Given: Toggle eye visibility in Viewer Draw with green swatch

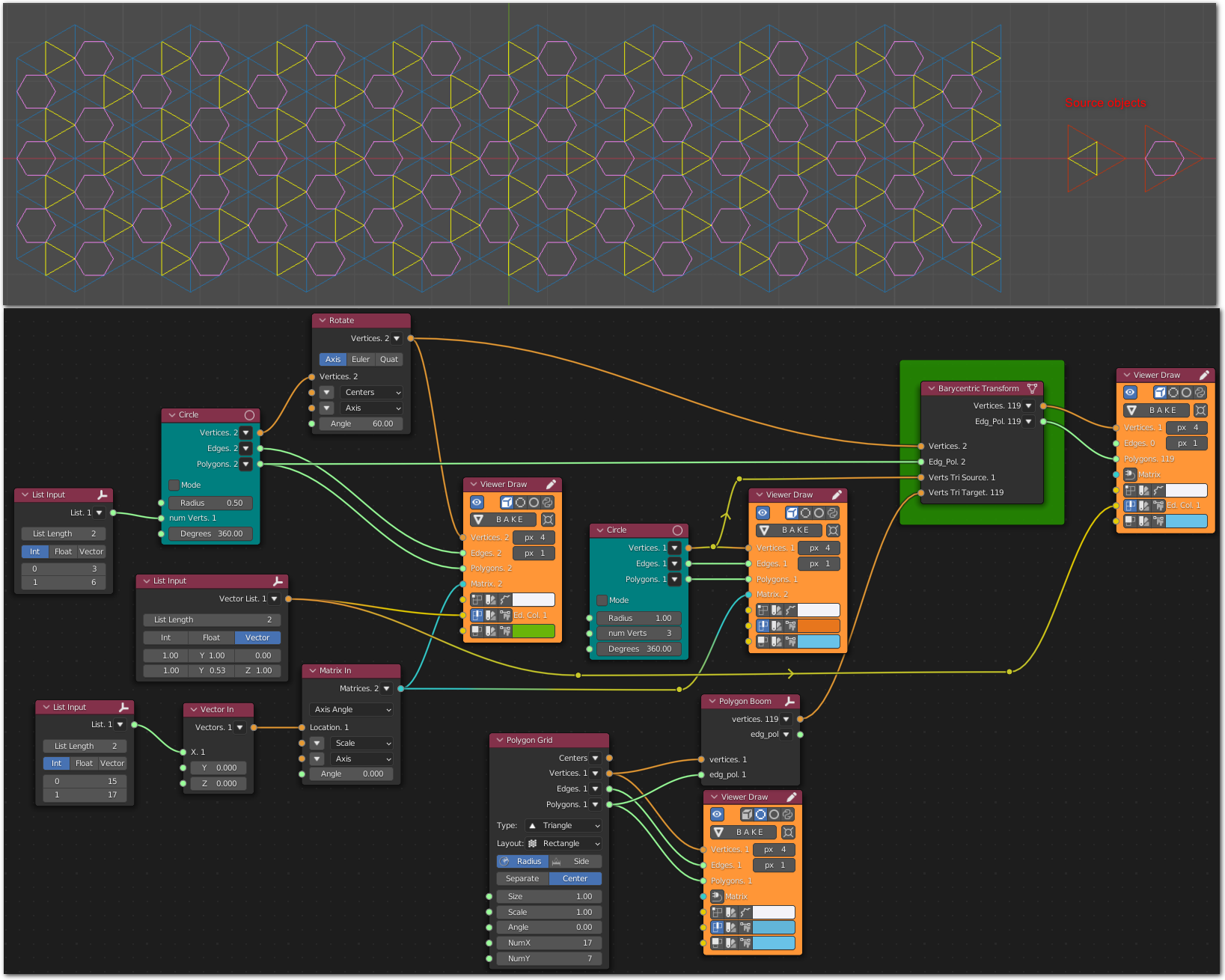Looking at the screenshot, I should [x=477, y=502].
